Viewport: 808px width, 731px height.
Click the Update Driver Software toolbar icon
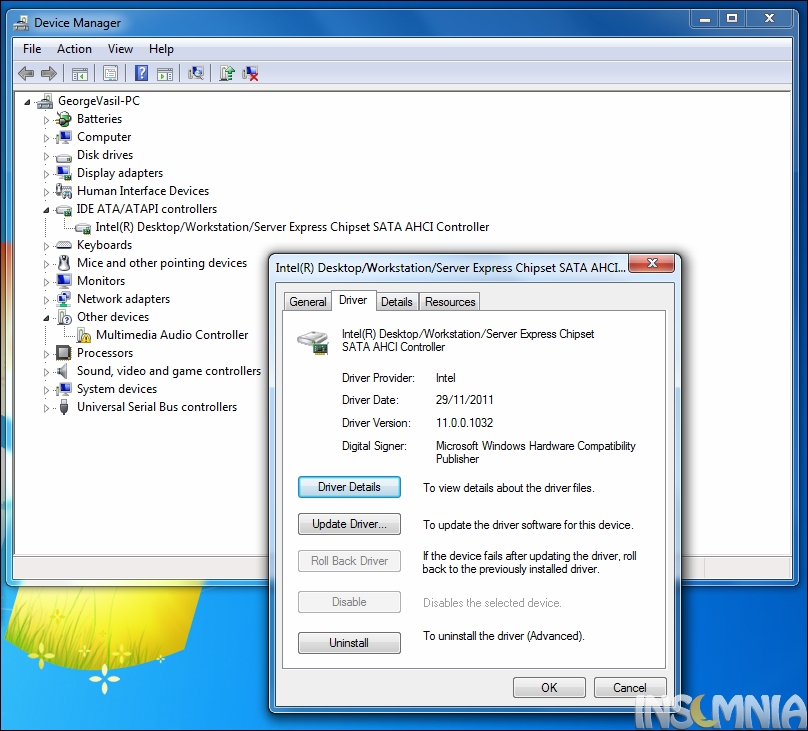tap(227, 74)
